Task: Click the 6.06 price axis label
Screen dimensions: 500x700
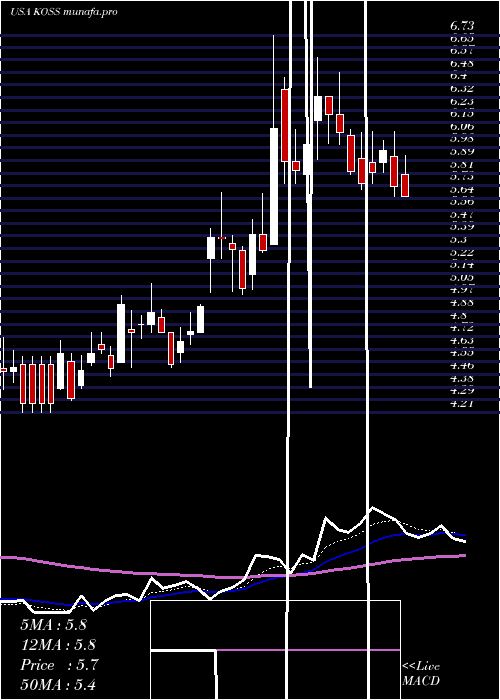Action: click(x=462, y=127)
